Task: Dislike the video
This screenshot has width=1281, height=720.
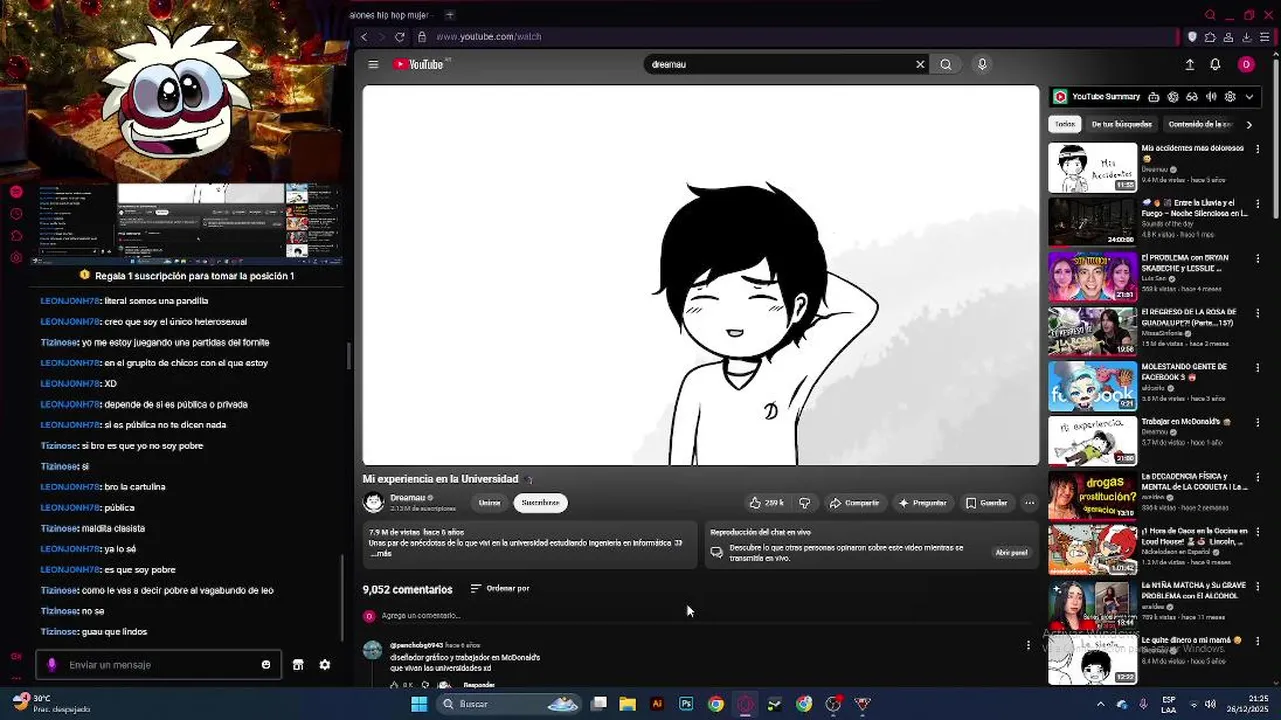Action: pyautogui.click(x=804, y=503)
